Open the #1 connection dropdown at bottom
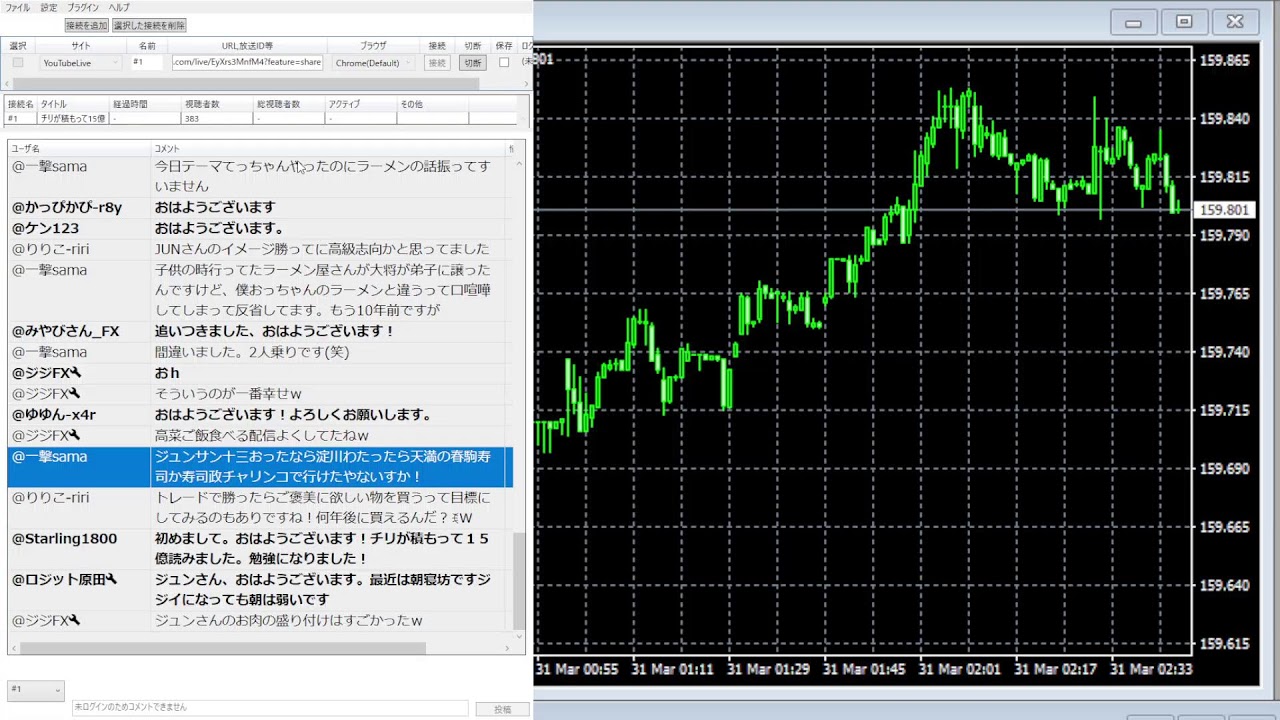 pyautogui.click(x=36, y=690)
